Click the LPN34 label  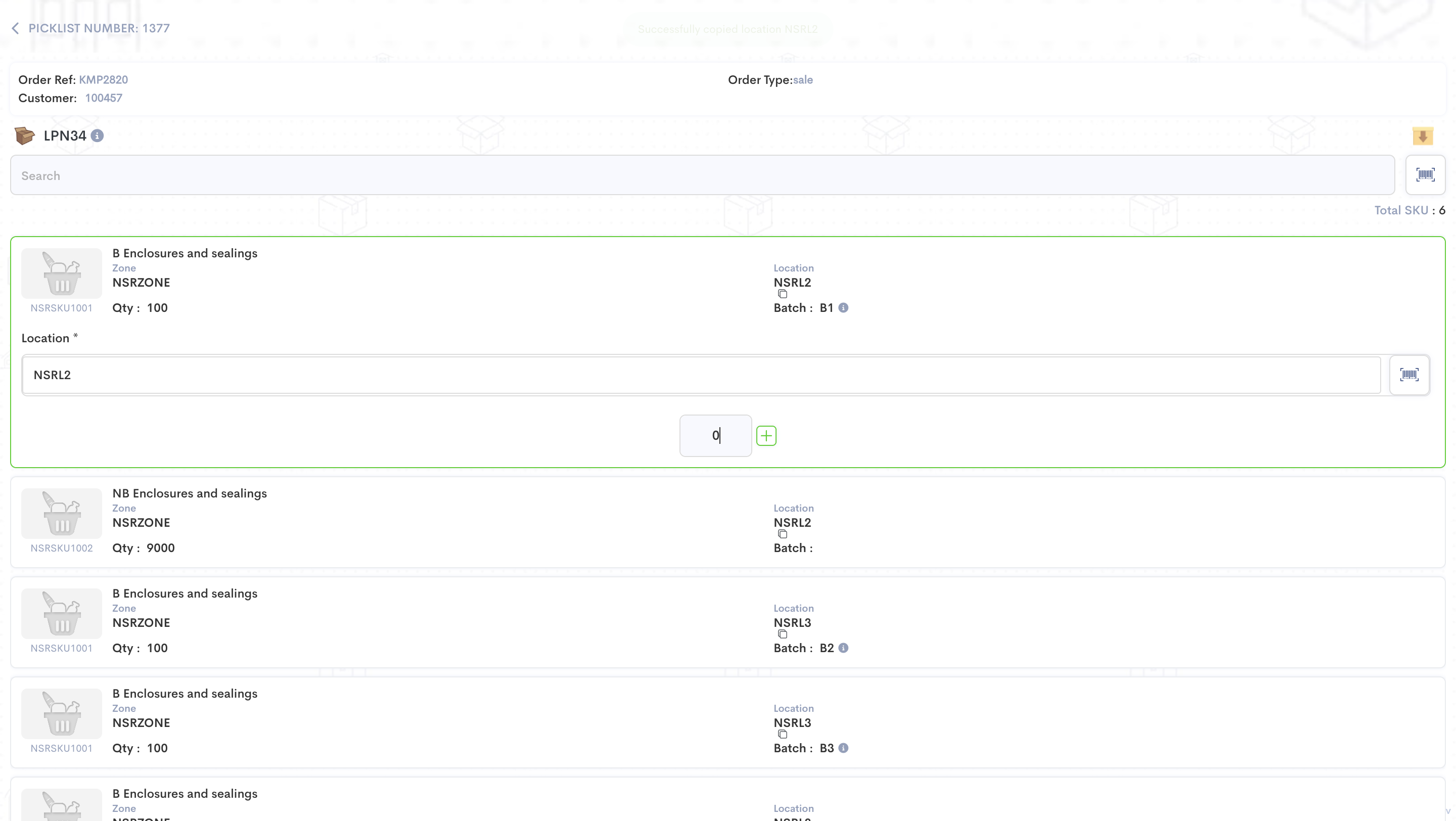[x=65, y=135]
